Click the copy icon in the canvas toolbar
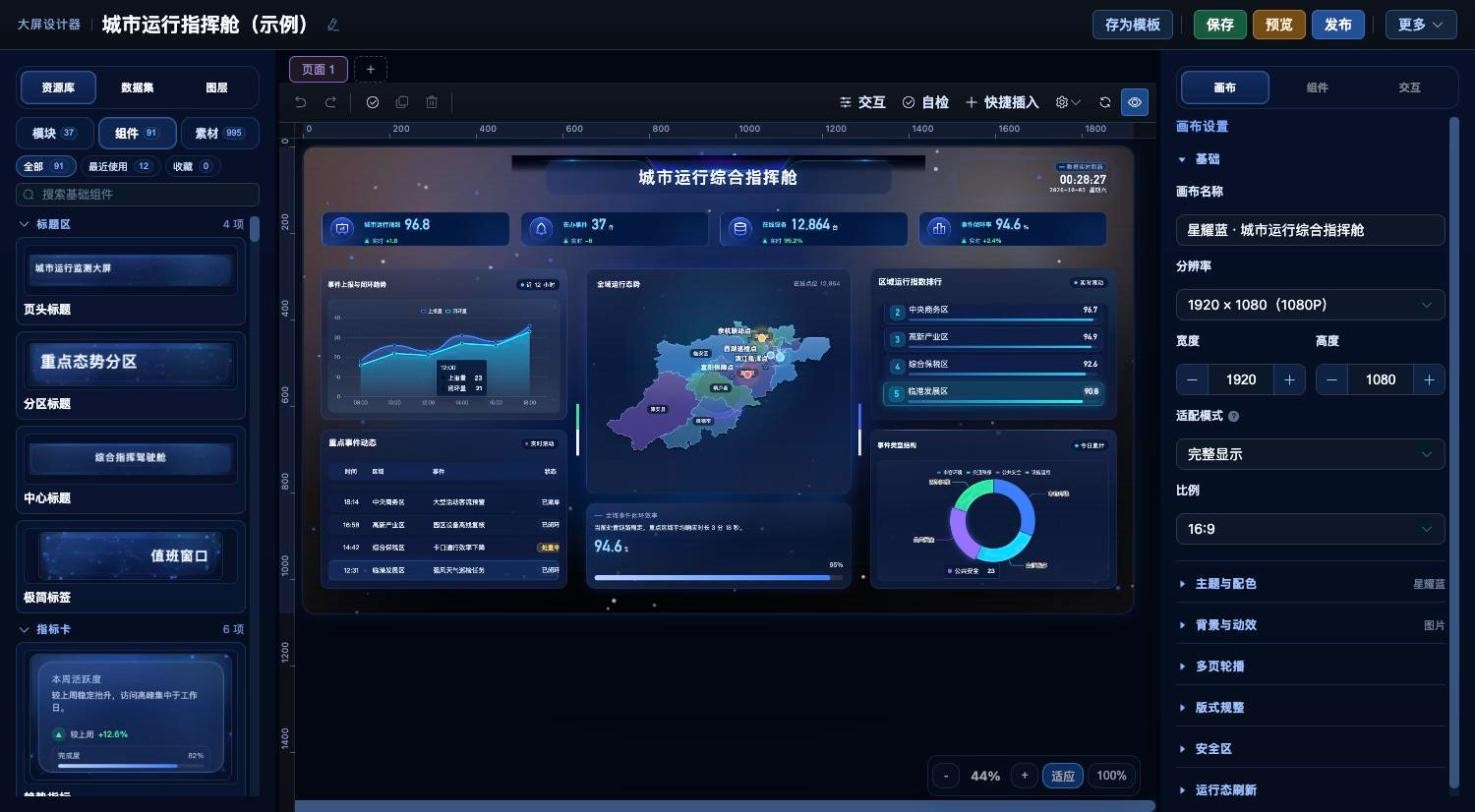This screenshot has height=812, width=1475. pyautogui.click(x=402, y=102)
